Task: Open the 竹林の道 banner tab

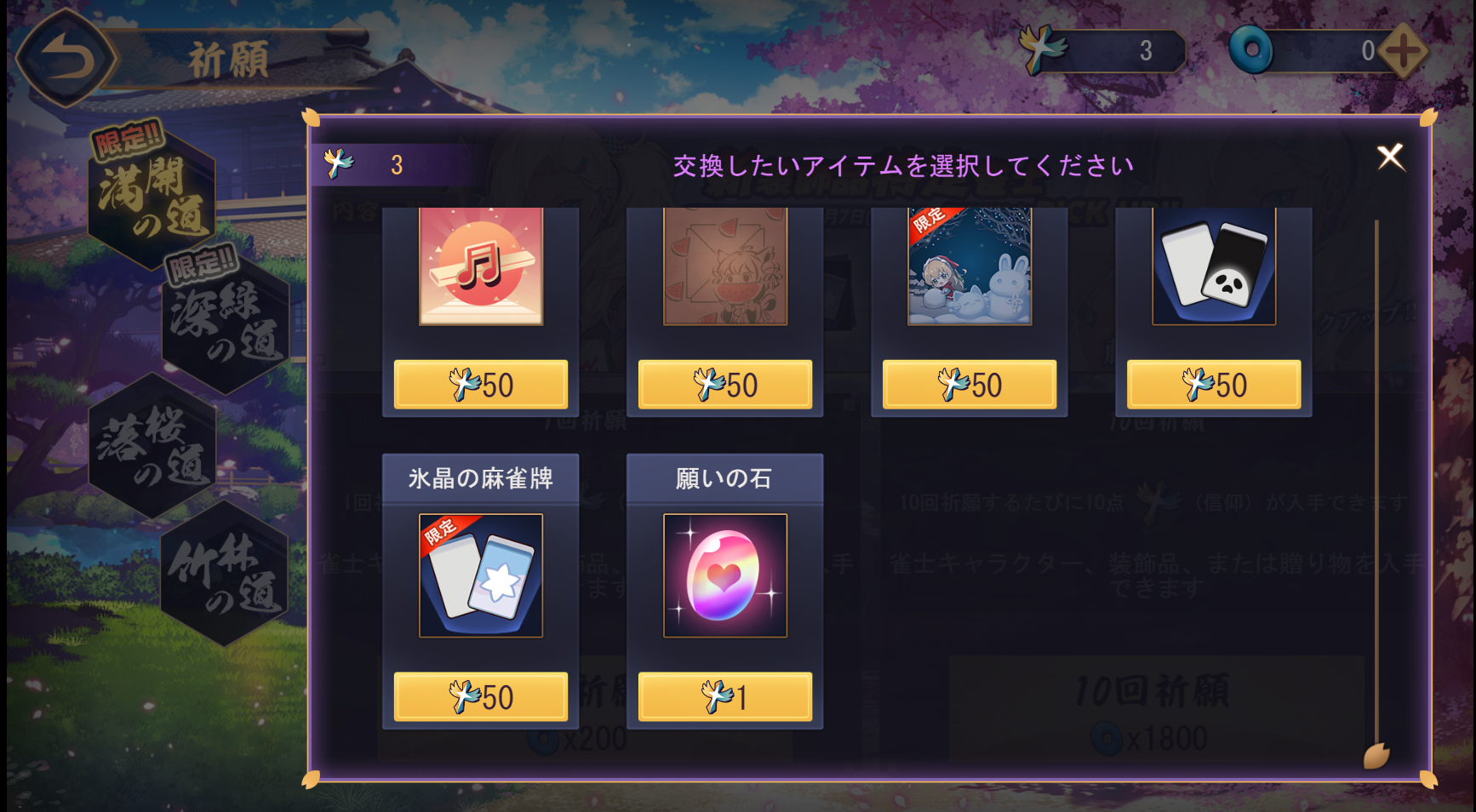Action: point(225,572)
